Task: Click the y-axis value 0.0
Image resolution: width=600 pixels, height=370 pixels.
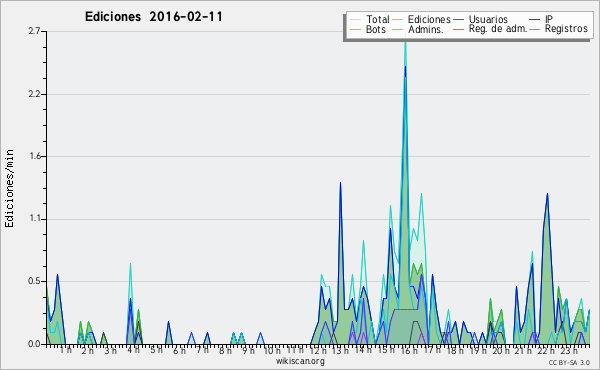Action: click(x=34, y=344)
